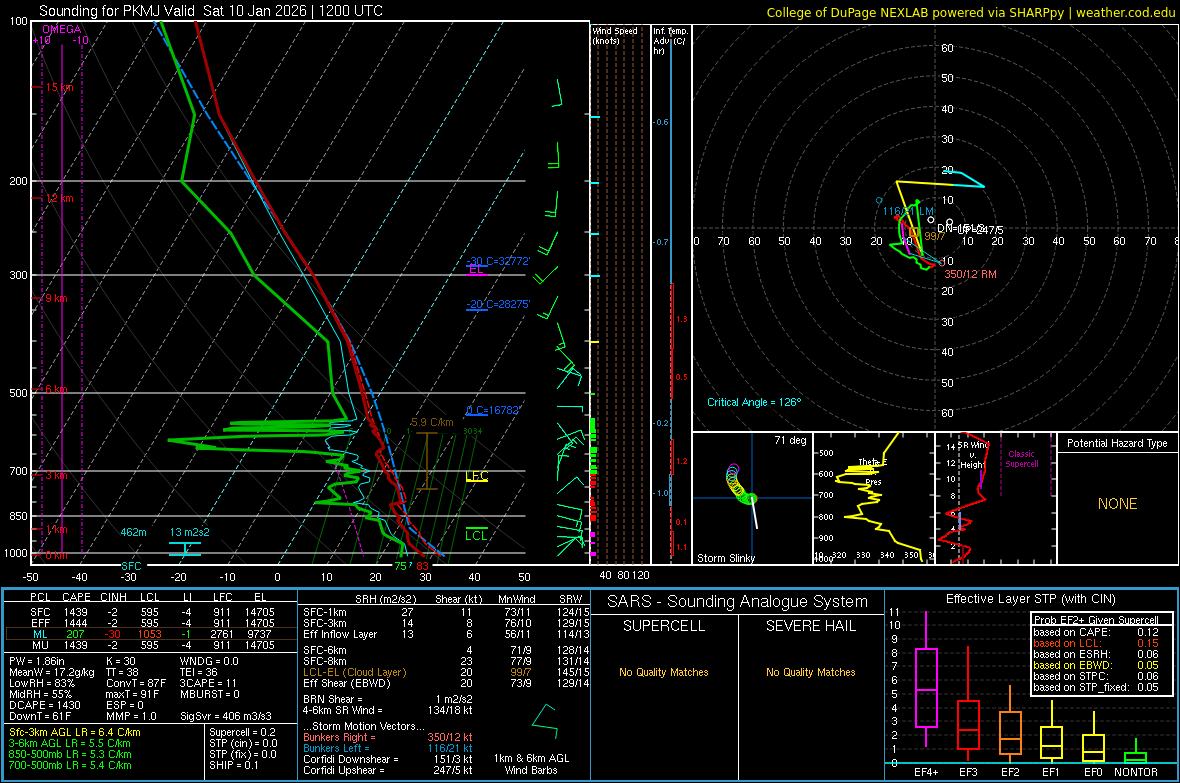Select the 'Wind Speed (knots)' panel header

(615, 35)
